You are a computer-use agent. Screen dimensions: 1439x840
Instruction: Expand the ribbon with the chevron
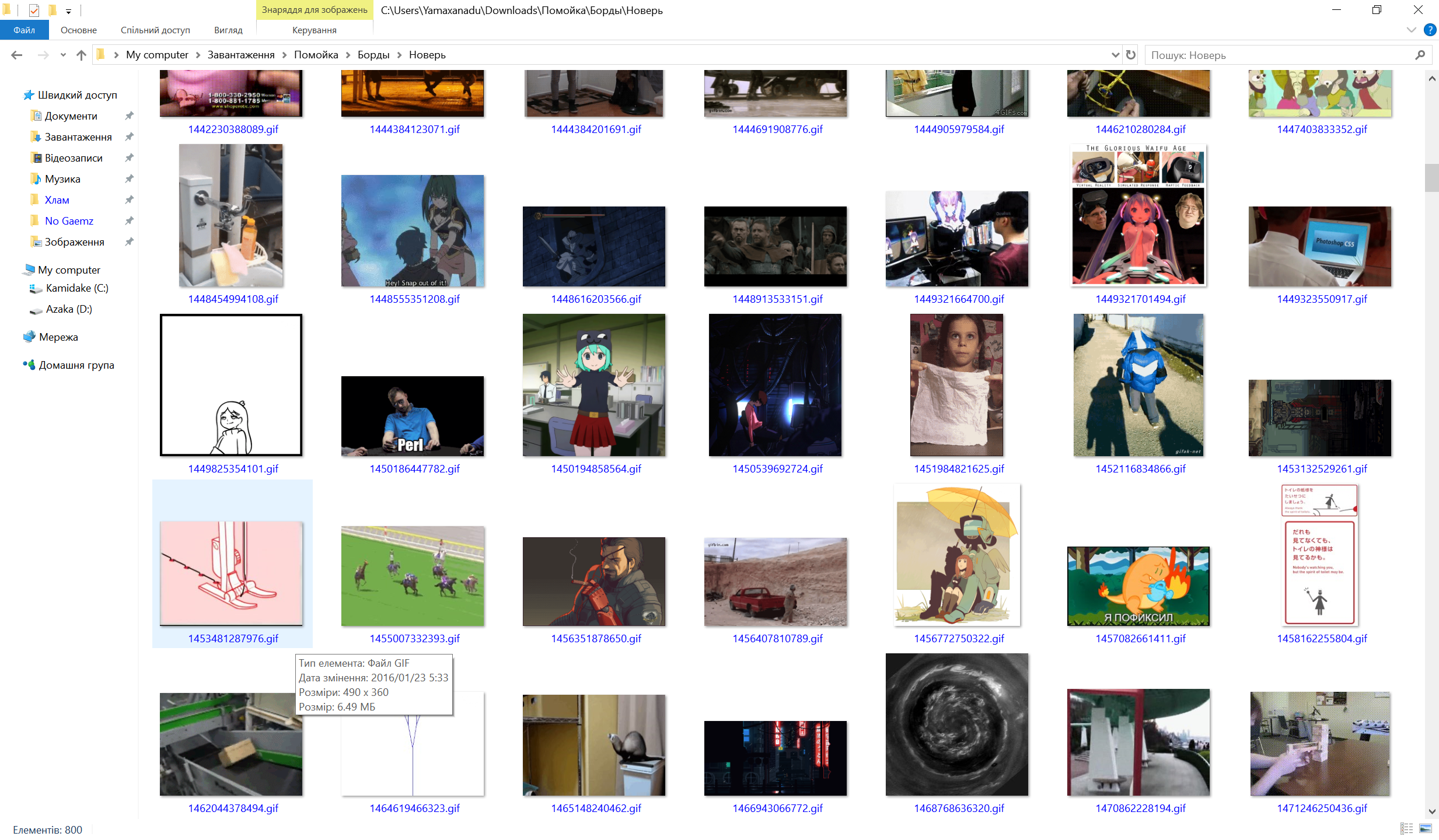(x=1411, y=30)
